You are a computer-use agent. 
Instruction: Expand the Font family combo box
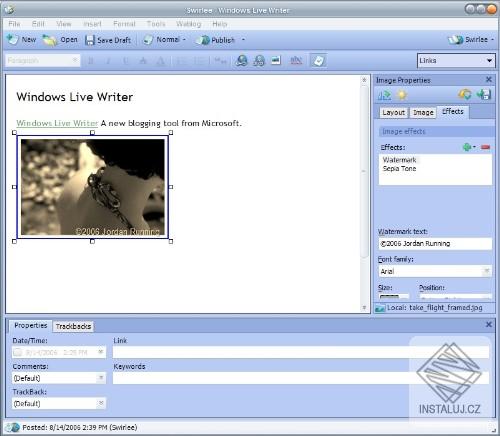tap(435, 271)
